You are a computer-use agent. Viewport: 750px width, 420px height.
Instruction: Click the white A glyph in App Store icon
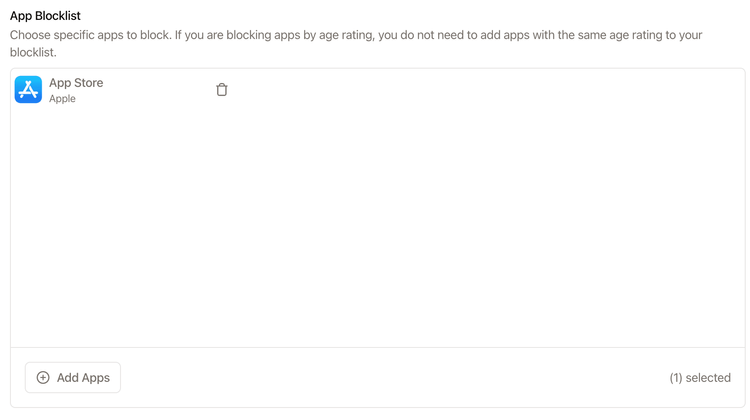point(28,89)
